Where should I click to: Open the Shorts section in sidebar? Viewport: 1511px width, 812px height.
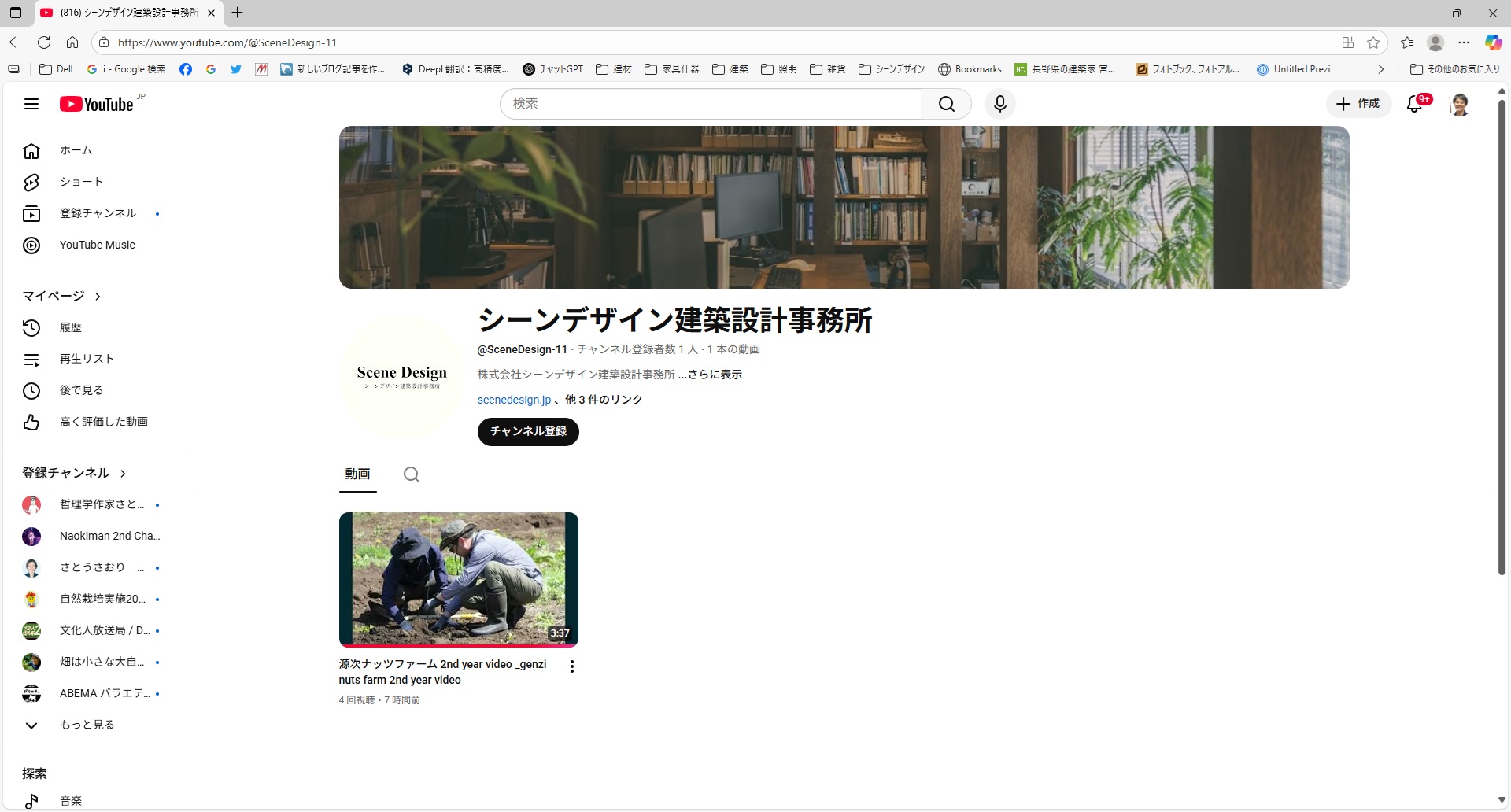point(81,182)
